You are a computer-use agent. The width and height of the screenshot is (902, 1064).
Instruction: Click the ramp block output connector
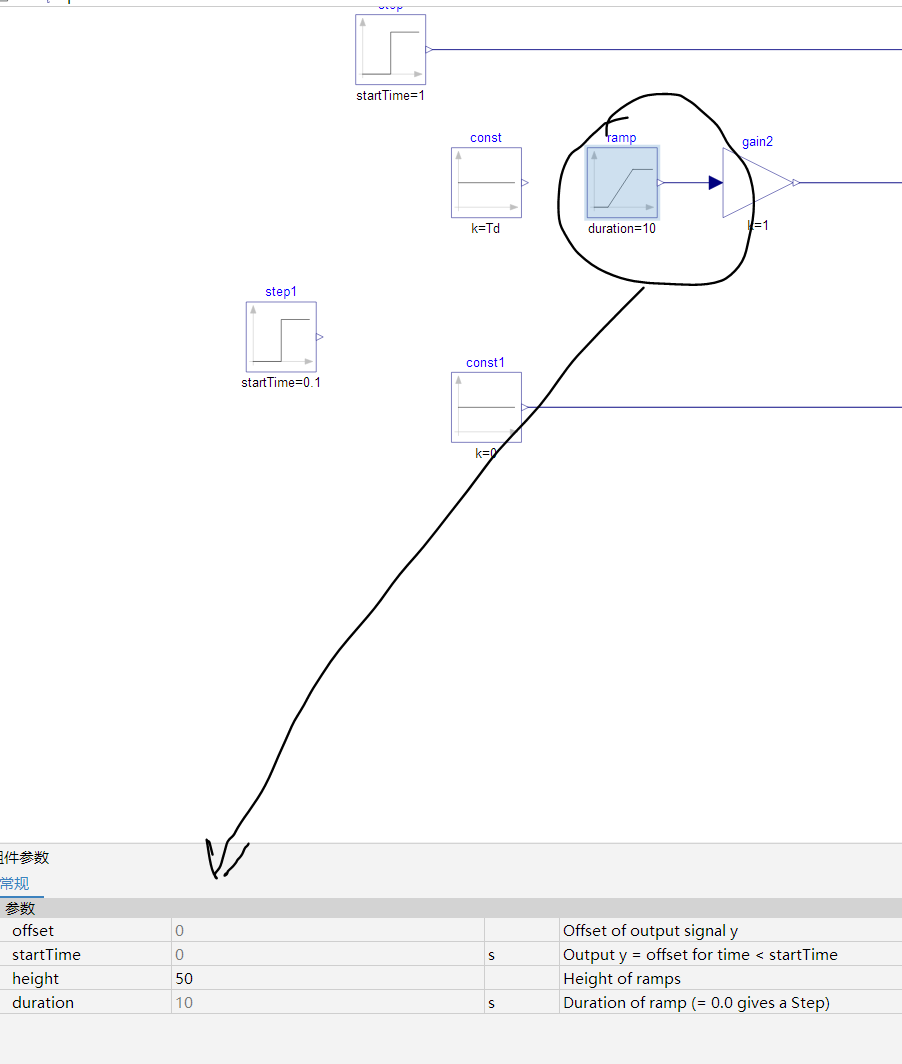661,183
